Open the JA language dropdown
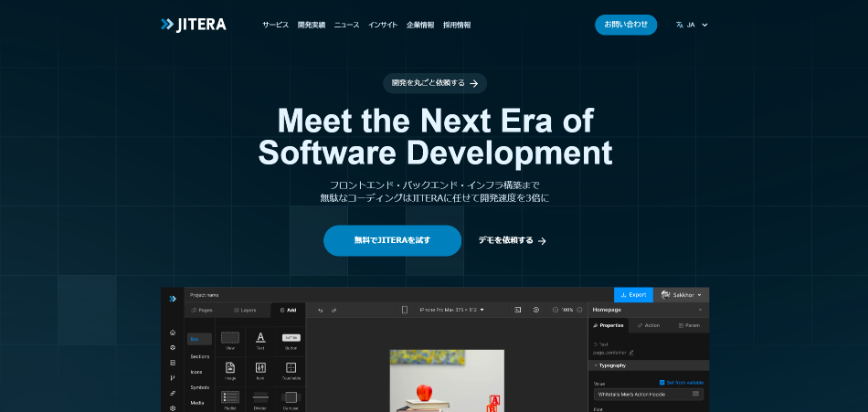Image resolution: width=868 pixels, height=412 pixels. pos(692,24)
